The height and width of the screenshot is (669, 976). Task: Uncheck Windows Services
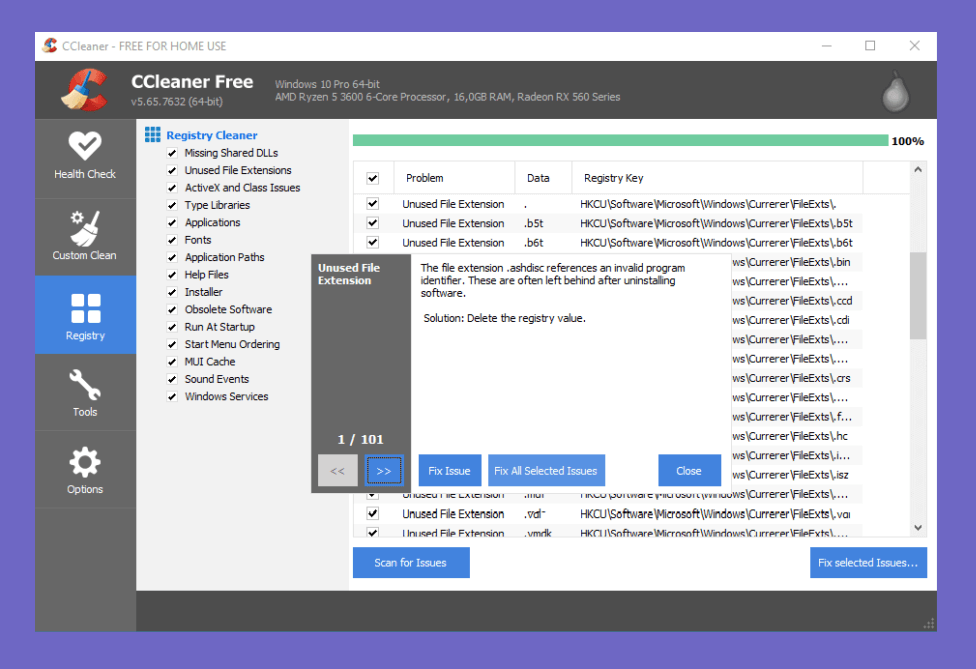click(x=172, y=397)
